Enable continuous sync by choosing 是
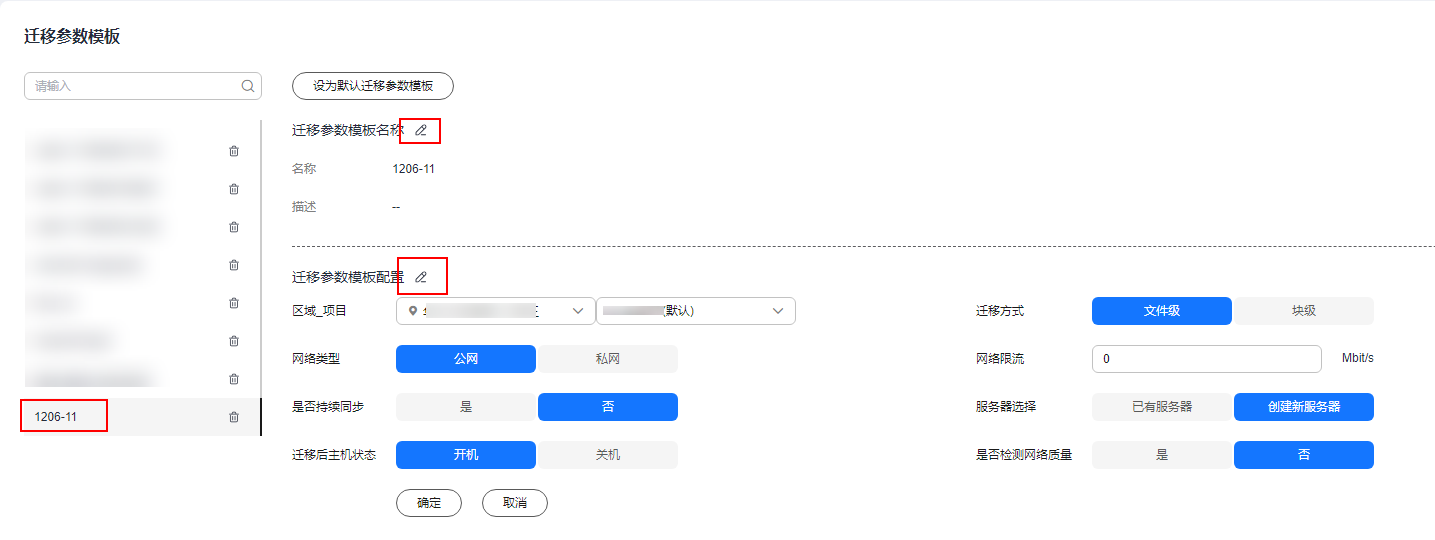 coord(466,407)
